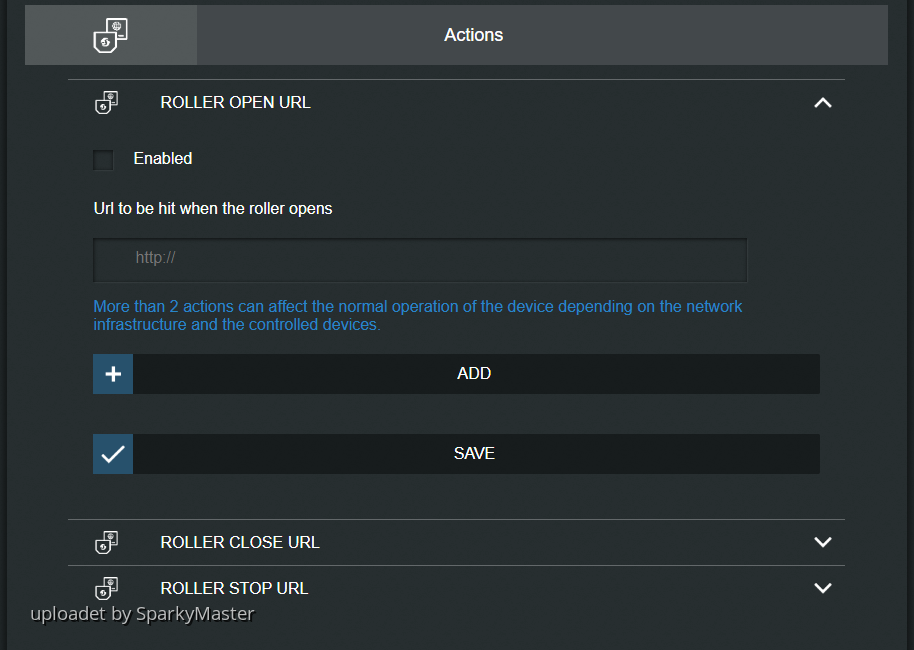The image size is (914, 650).
Task: Click the ROLLER OPEN URL heading text
Action: click(x=235, y=102)
